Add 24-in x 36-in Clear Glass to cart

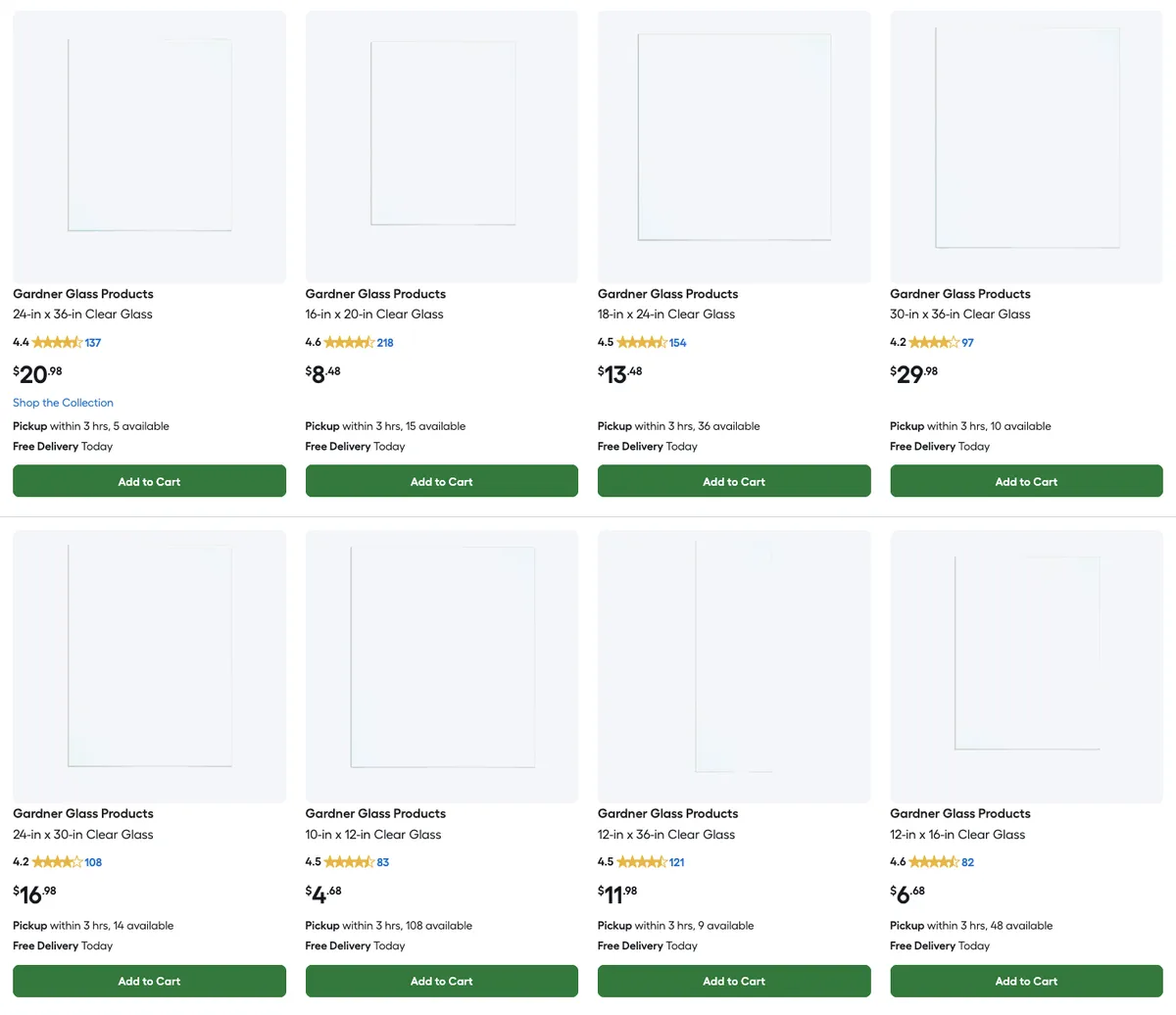(149, 481)
